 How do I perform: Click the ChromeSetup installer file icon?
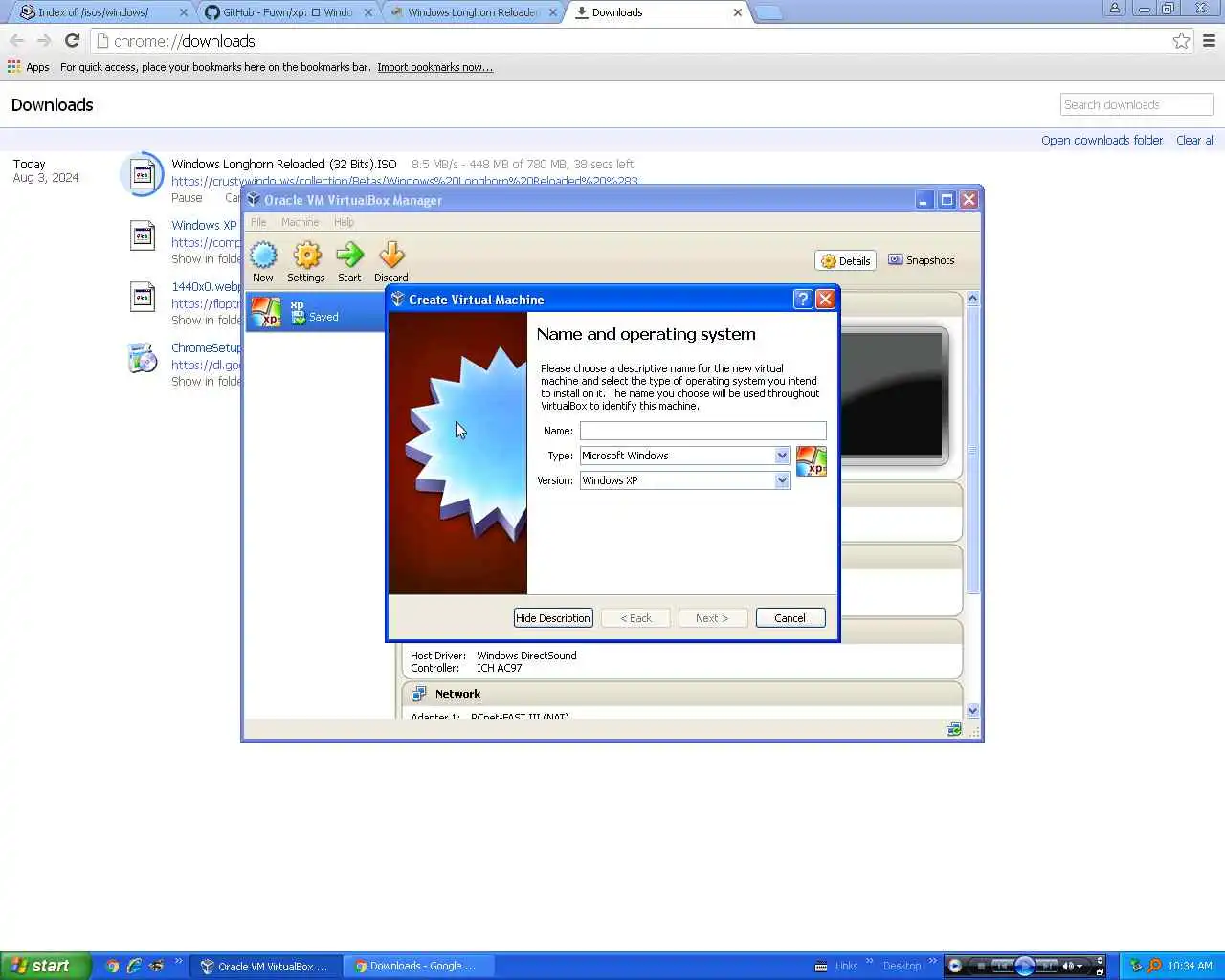(x=143, y=358)
